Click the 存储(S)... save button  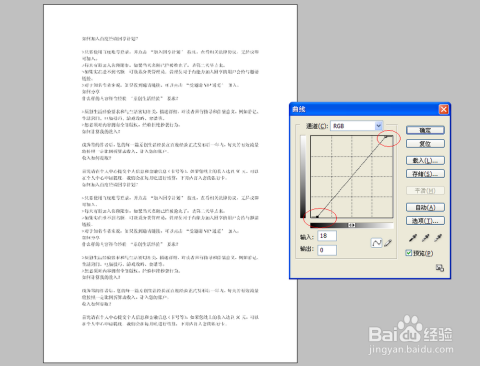425,174
